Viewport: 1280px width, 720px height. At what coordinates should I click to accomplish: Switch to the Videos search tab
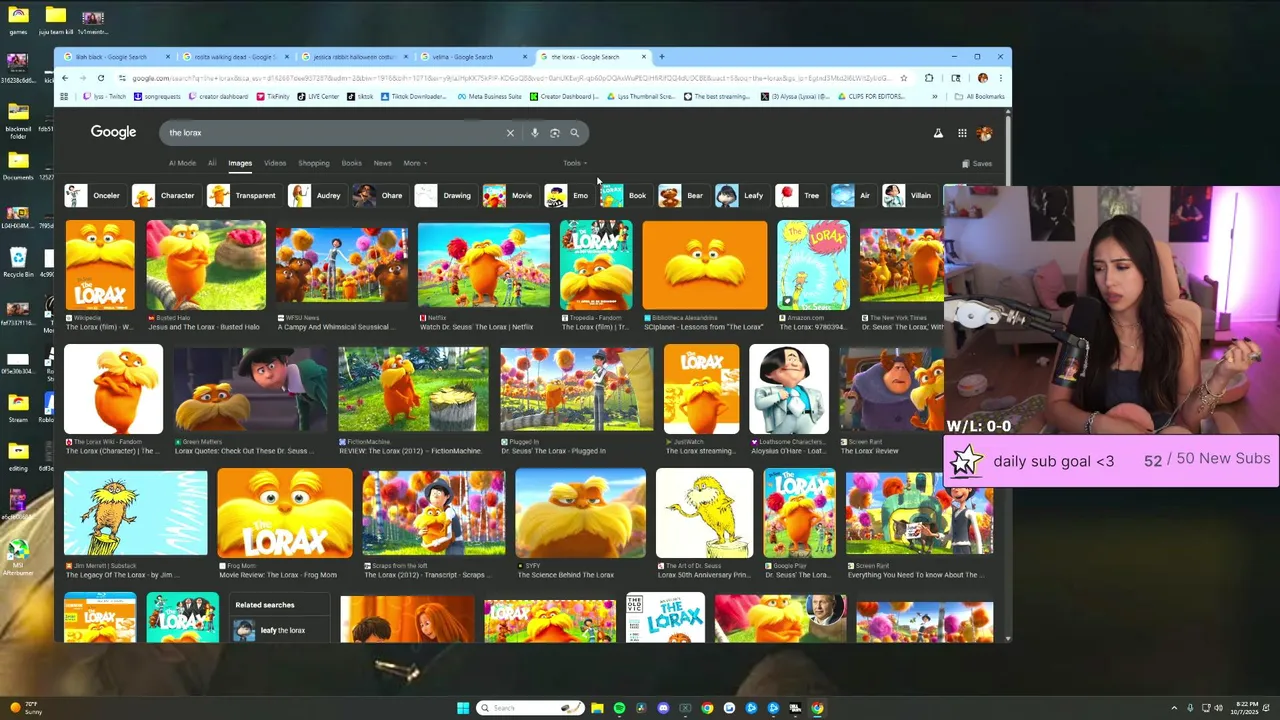[x=275, y=163]
